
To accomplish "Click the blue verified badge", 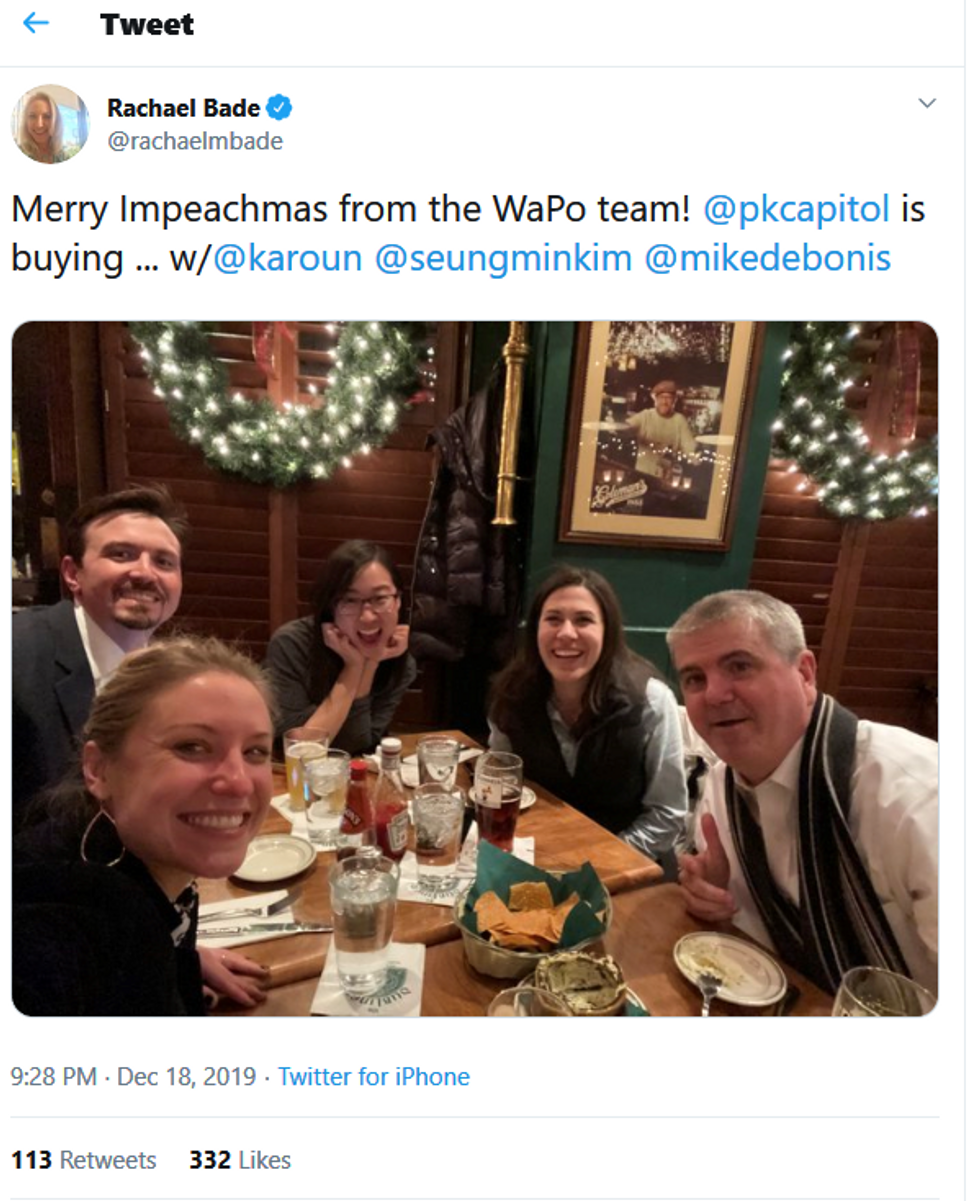I will 281,107.
